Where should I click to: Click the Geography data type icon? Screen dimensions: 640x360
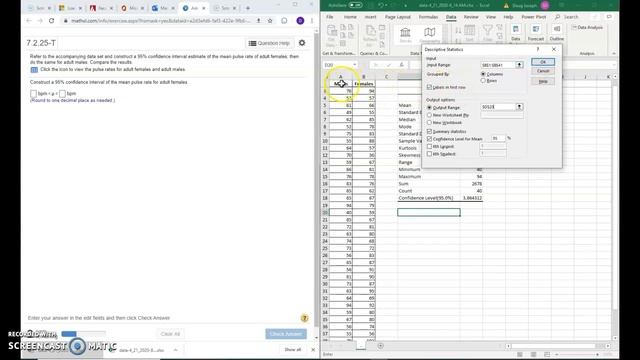tap(429, 33)
